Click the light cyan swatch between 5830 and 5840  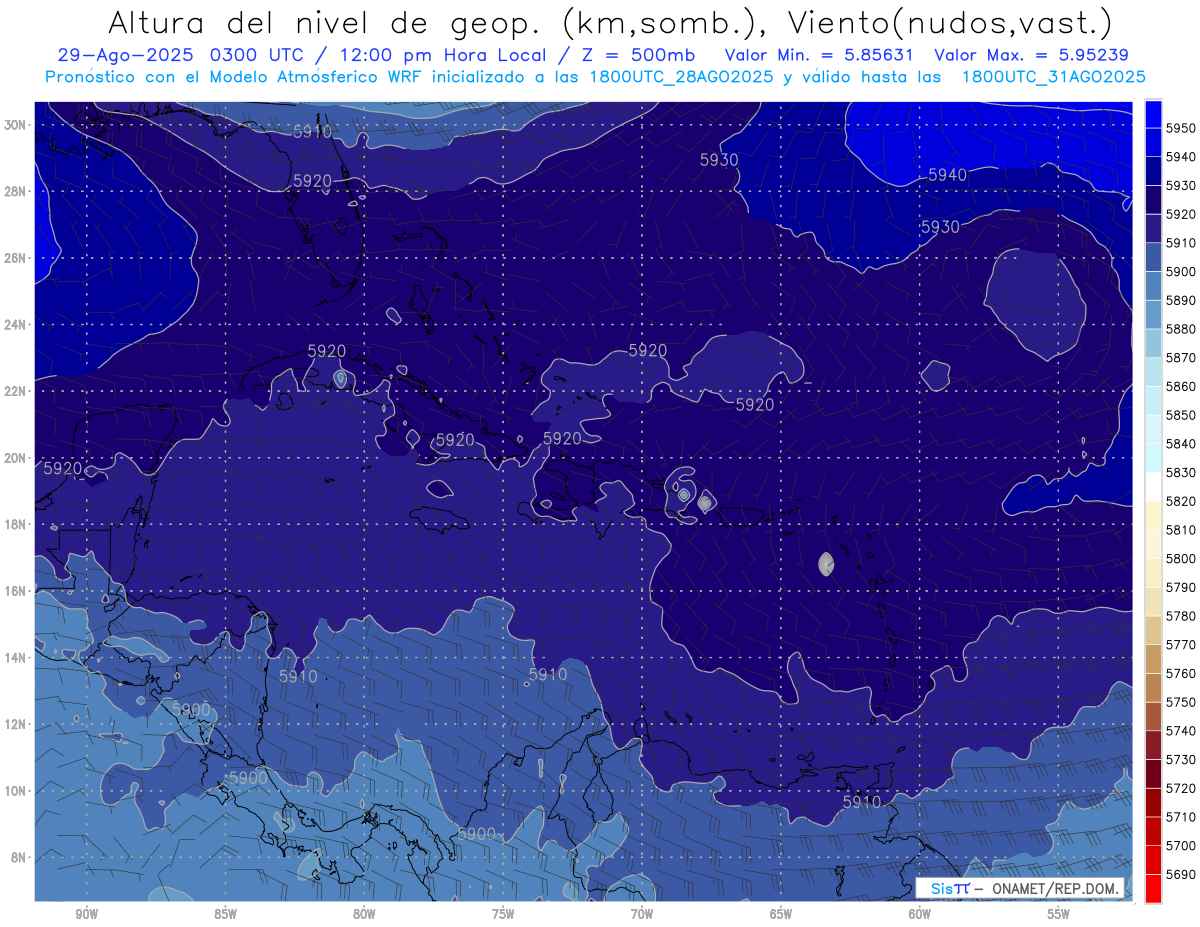(1152, 458)
